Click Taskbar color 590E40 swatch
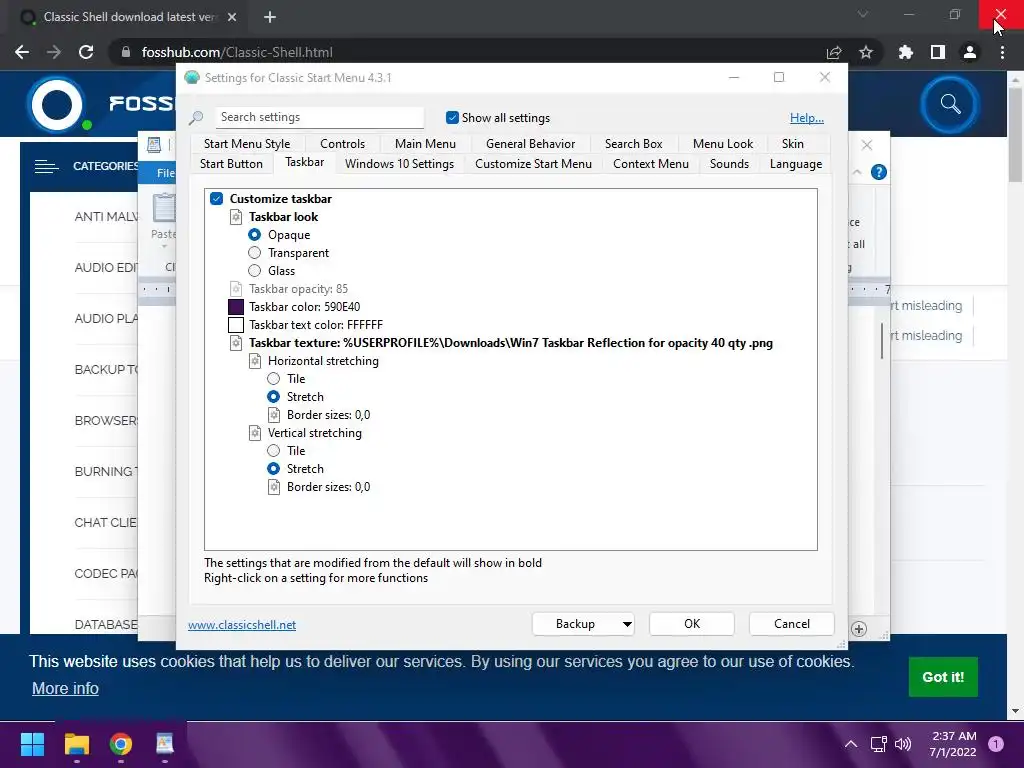 pos(236,307)
